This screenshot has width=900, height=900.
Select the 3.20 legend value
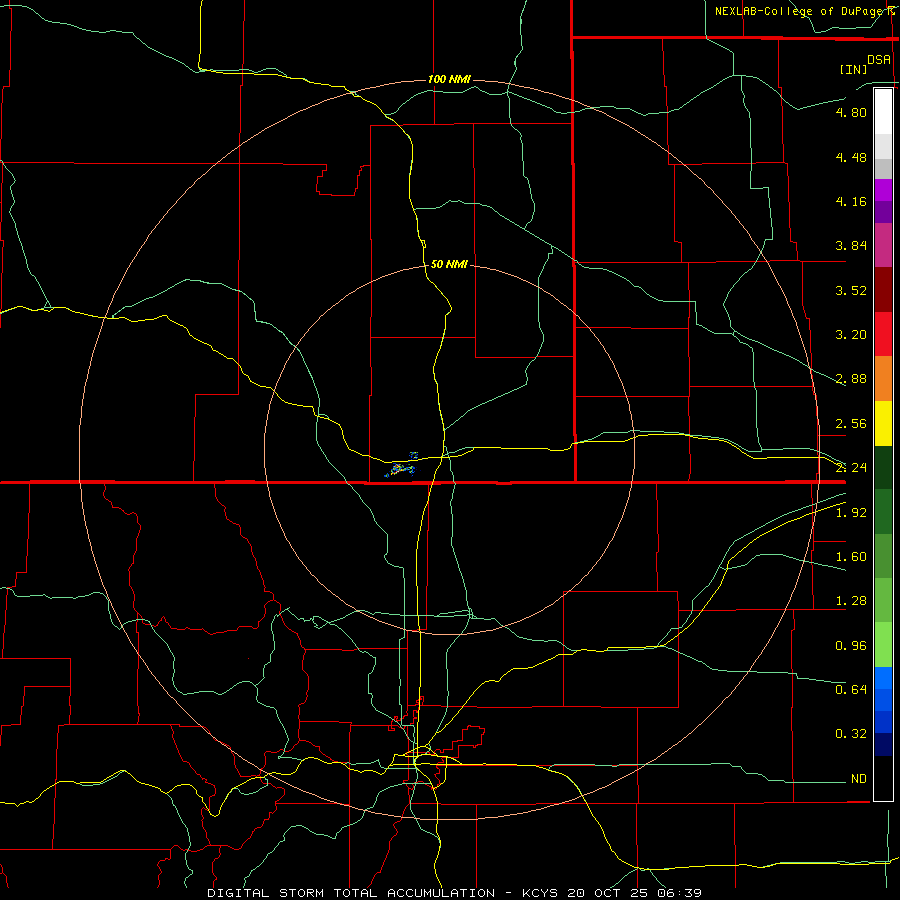(851, 335)
